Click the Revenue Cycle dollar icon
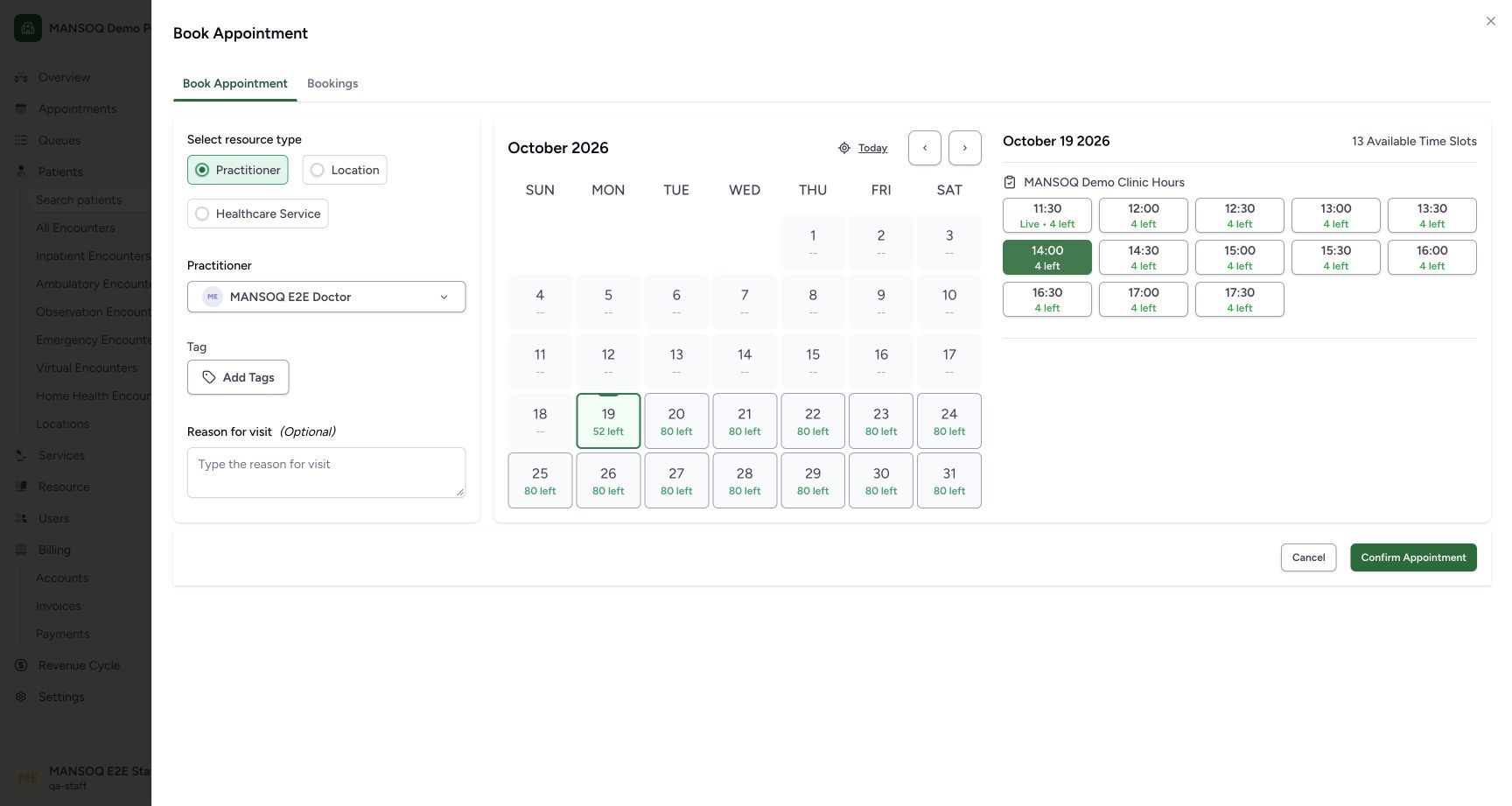 (x=21, y=665)
